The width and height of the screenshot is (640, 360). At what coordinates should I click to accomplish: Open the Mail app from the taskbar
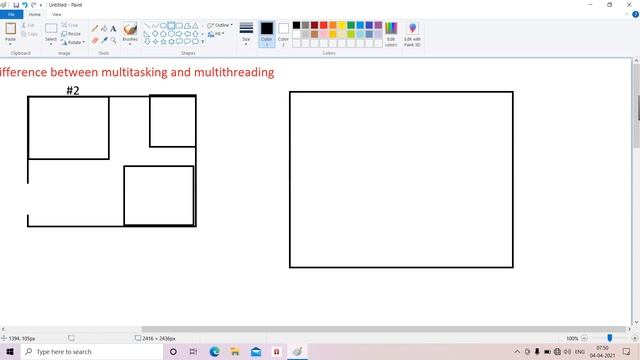click(256, 351)
